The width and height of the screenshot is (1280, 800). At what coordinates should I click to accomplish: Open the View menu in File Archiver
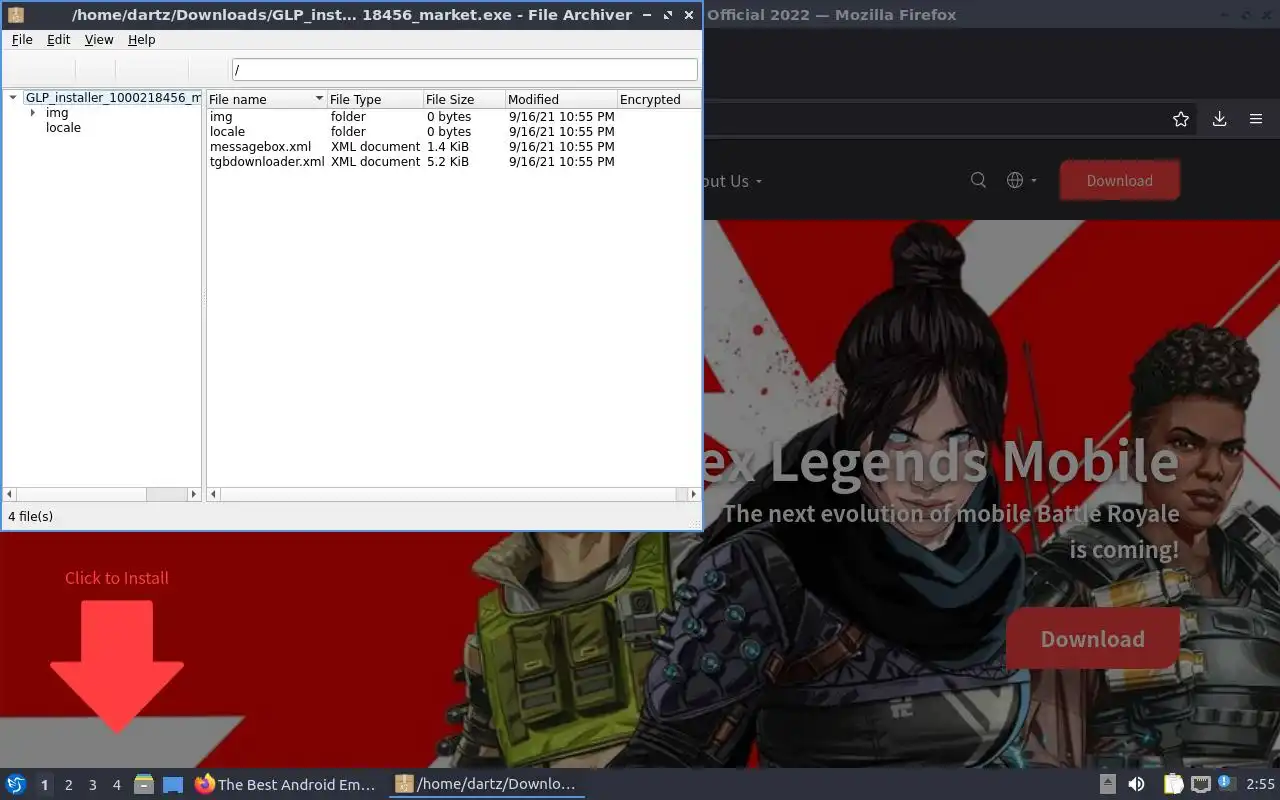[x=99, y=40]
